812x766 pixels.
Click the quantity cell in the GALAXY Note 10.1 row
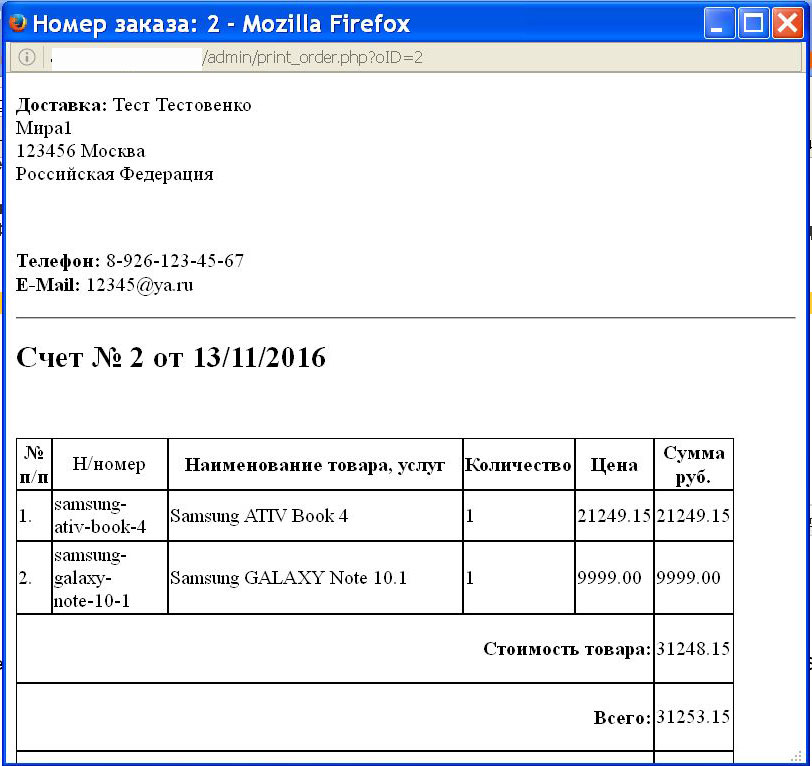click(518, 578)
